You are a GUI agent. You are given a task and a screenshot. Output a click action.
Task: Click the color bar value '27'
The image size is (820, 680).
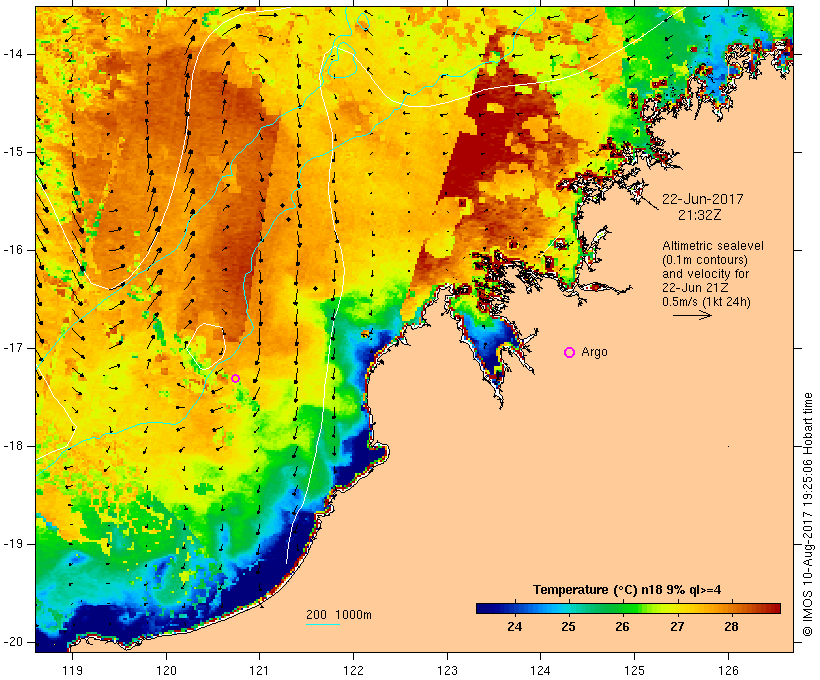[677, 626]
